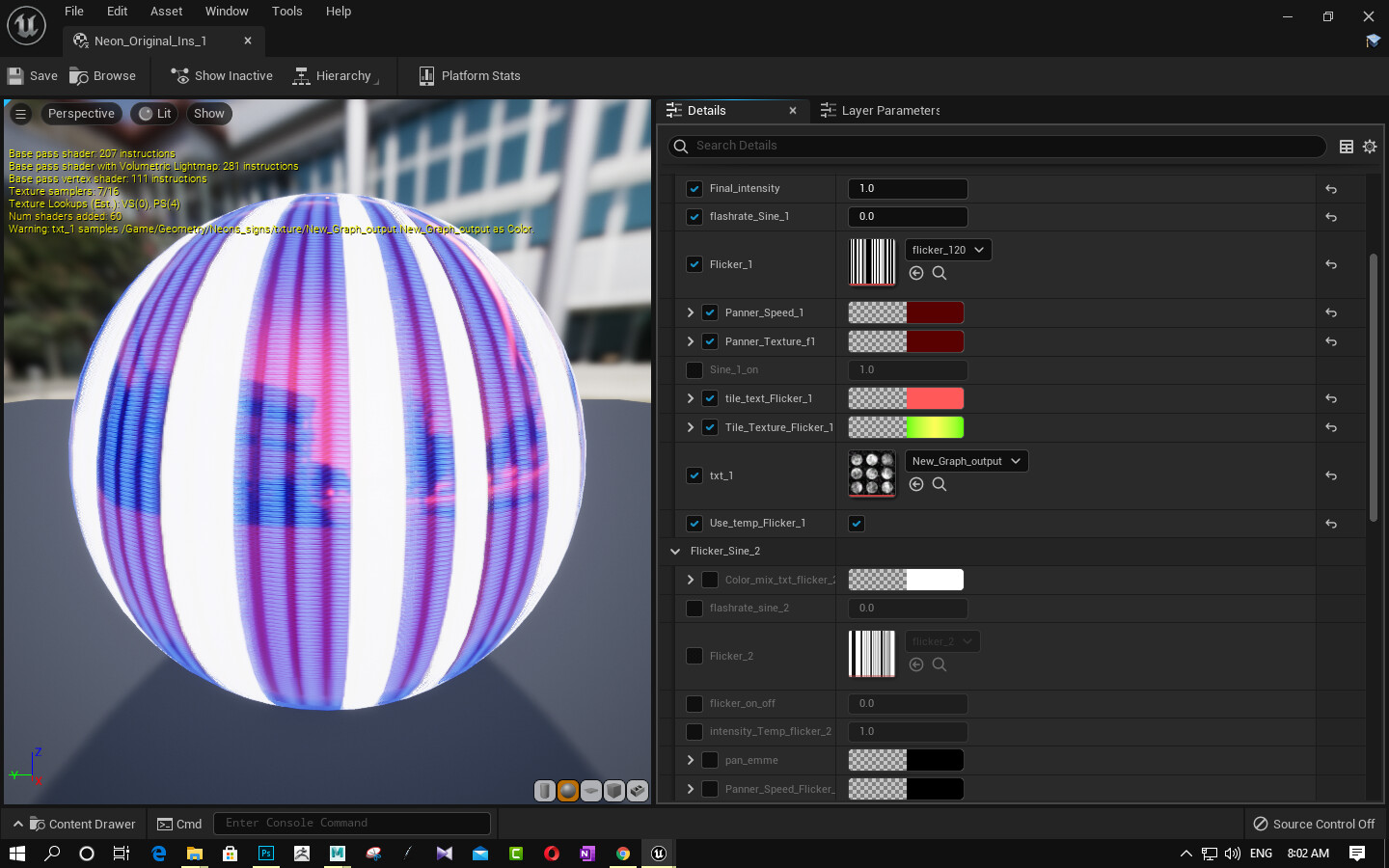Viewport: 1389px width, 868px height.
Task: Reset txt_1 texture to default
Action: tap(1331, 475)
